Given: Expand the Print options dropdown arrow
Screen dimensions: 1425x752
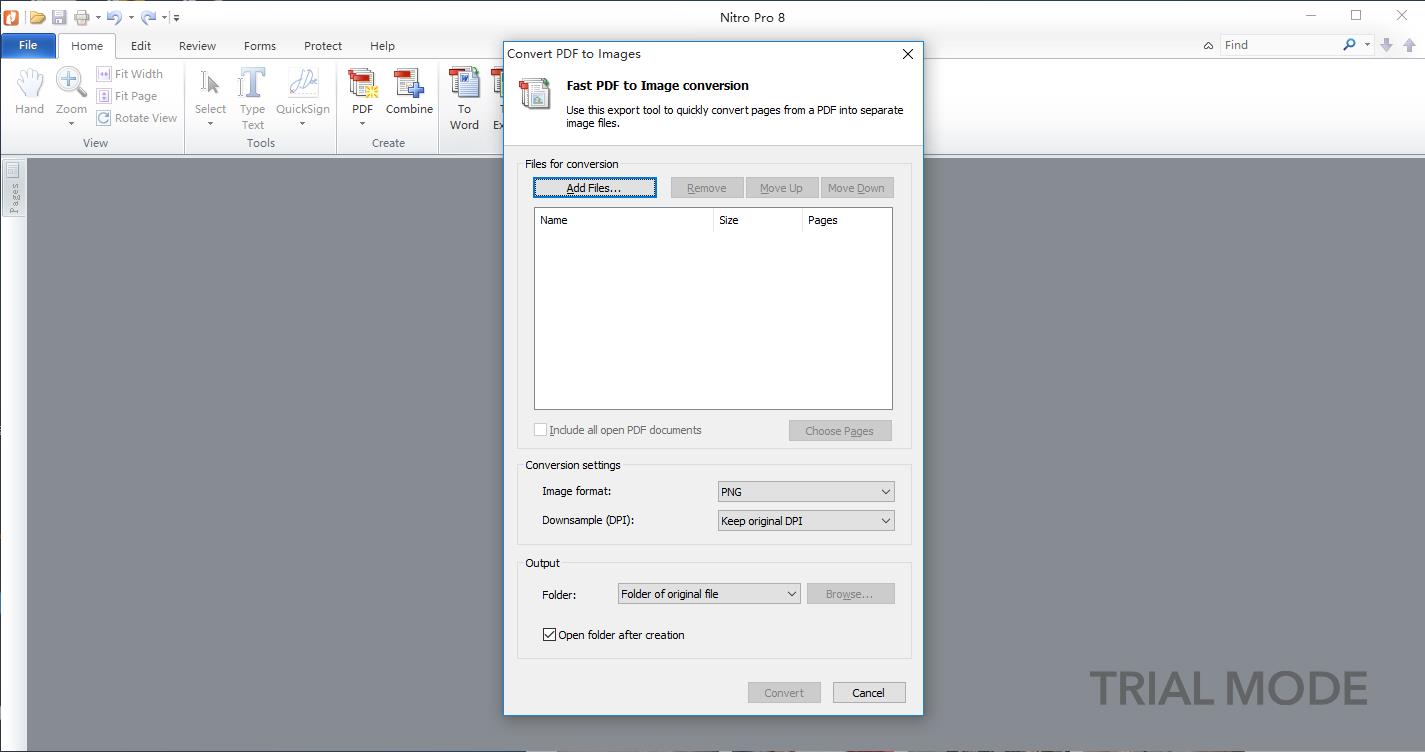Looking at the screenshot, I should point(98,17).
